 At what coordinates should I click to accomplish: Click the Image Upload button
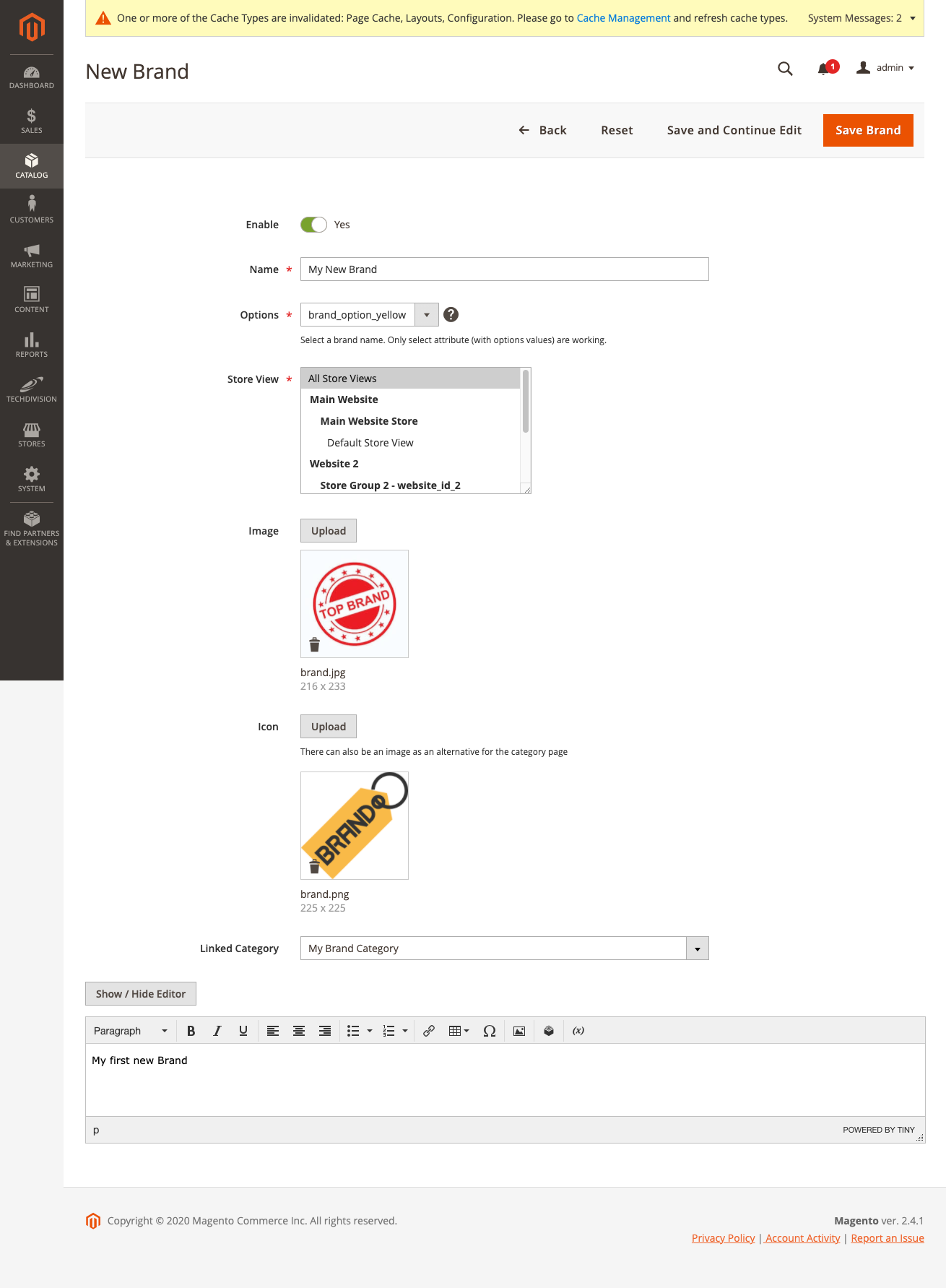[329, 531]
